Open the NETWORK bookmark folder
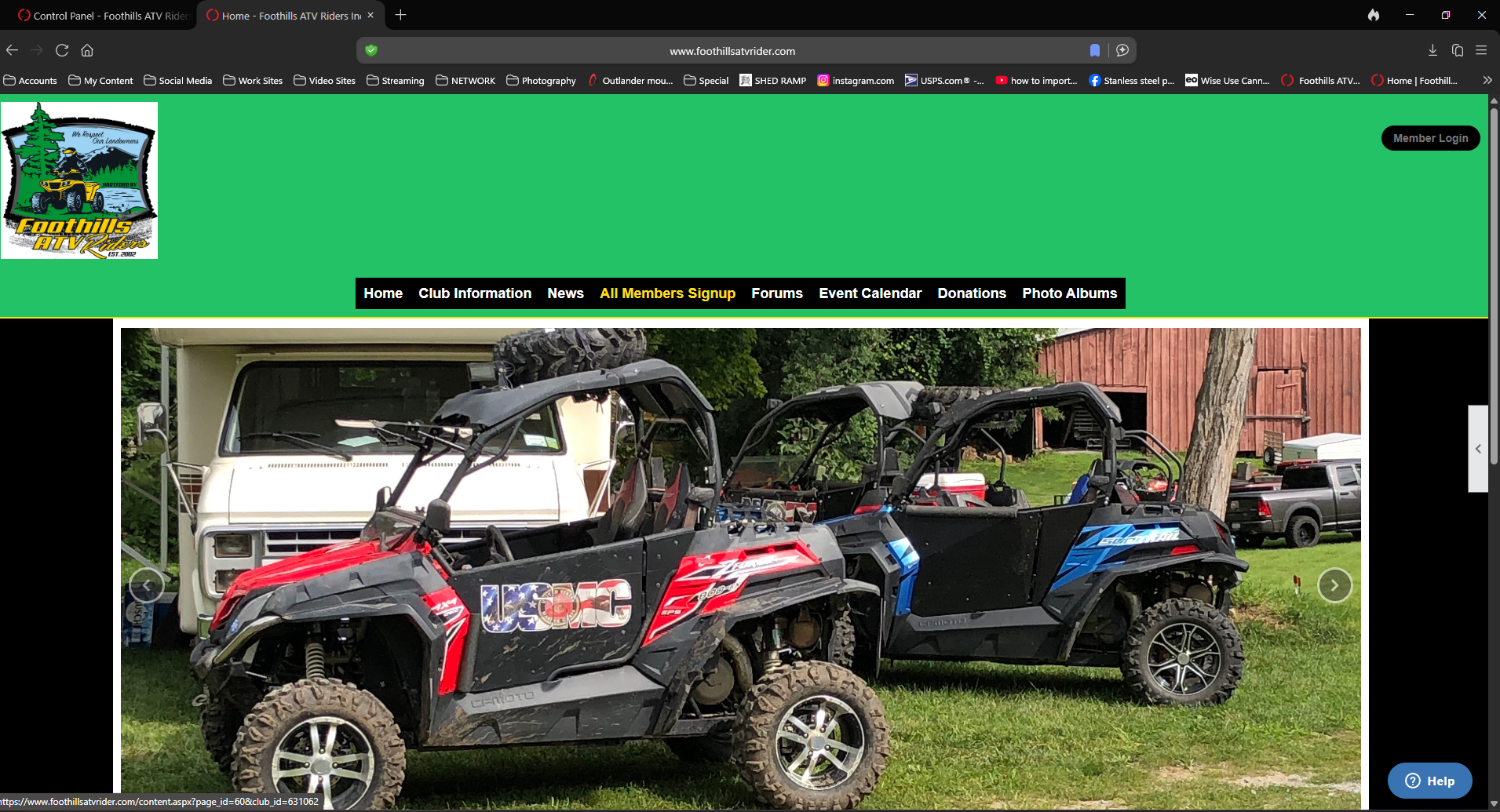The height and width of the screenshot is (812, 1500). [465, 80]
